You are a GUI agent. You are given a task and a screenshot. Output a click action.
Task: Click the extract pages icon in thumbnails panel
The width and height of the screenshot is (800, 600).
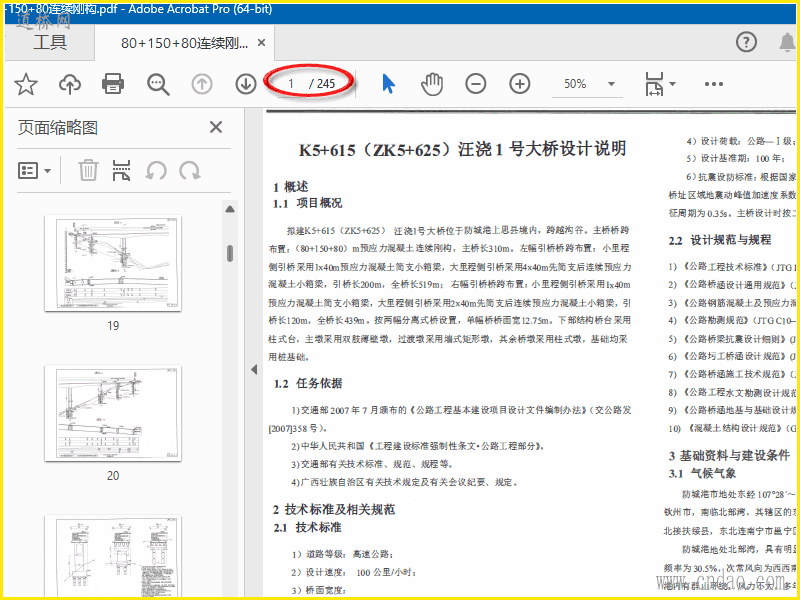coord(121,170)
